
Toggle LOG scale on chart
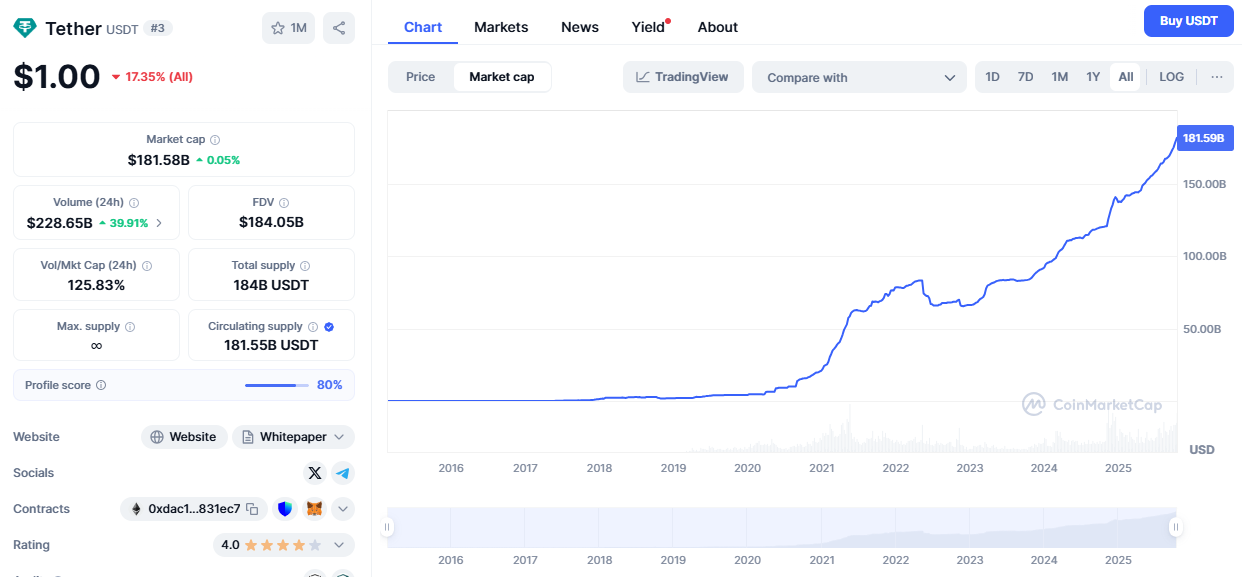click(1172, 77)
